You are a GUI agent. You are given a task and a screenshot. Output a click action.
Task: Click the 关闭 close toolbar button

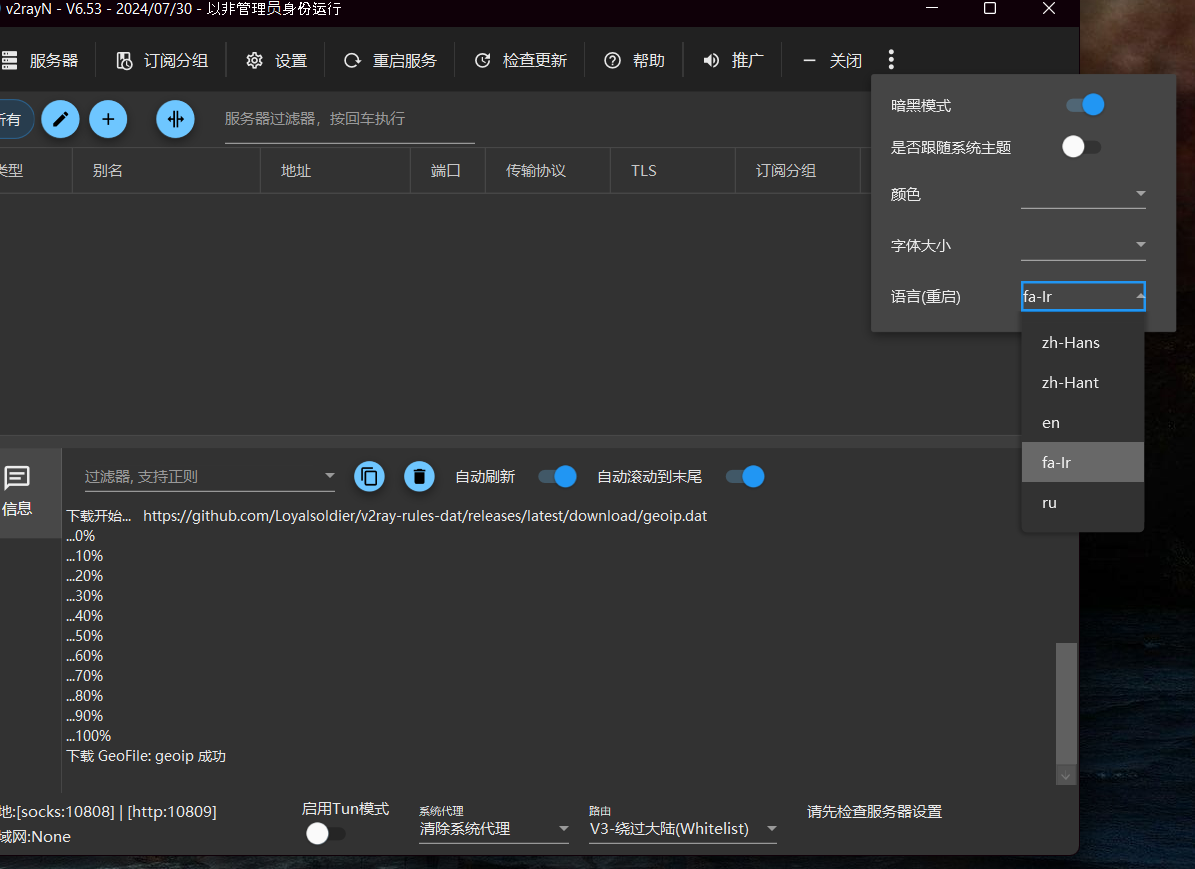point(831,61)
